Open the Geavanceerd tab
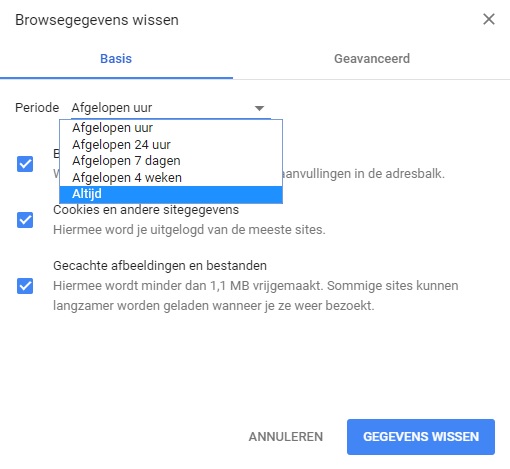 tap(372, 59)
